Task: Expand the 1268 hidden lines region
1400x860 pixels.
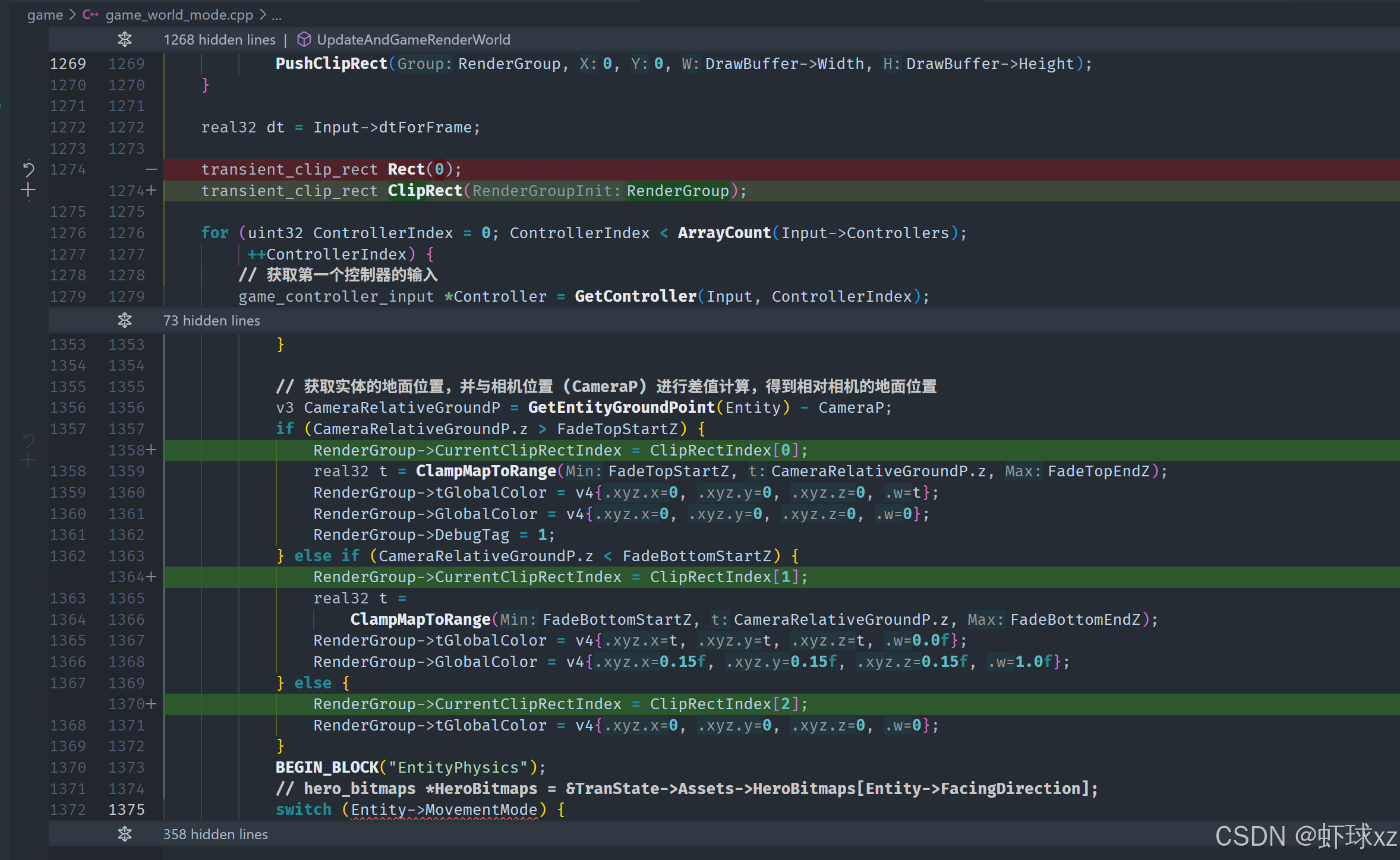Action: 219,40
